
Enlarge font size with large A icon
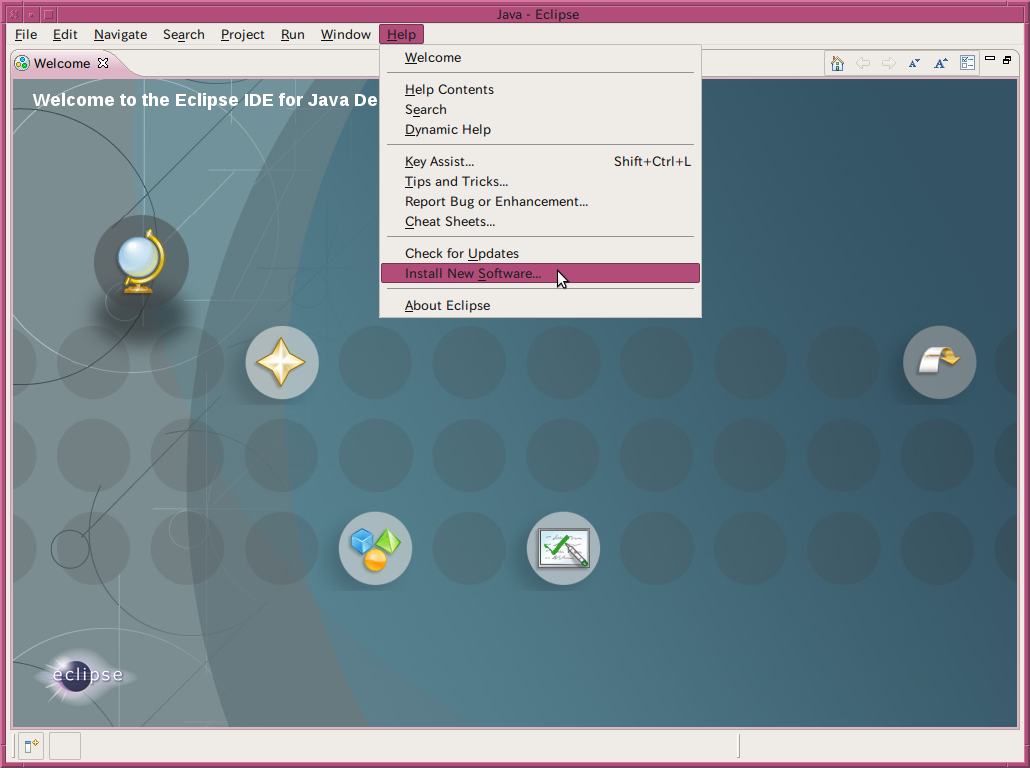pos(941,63)
